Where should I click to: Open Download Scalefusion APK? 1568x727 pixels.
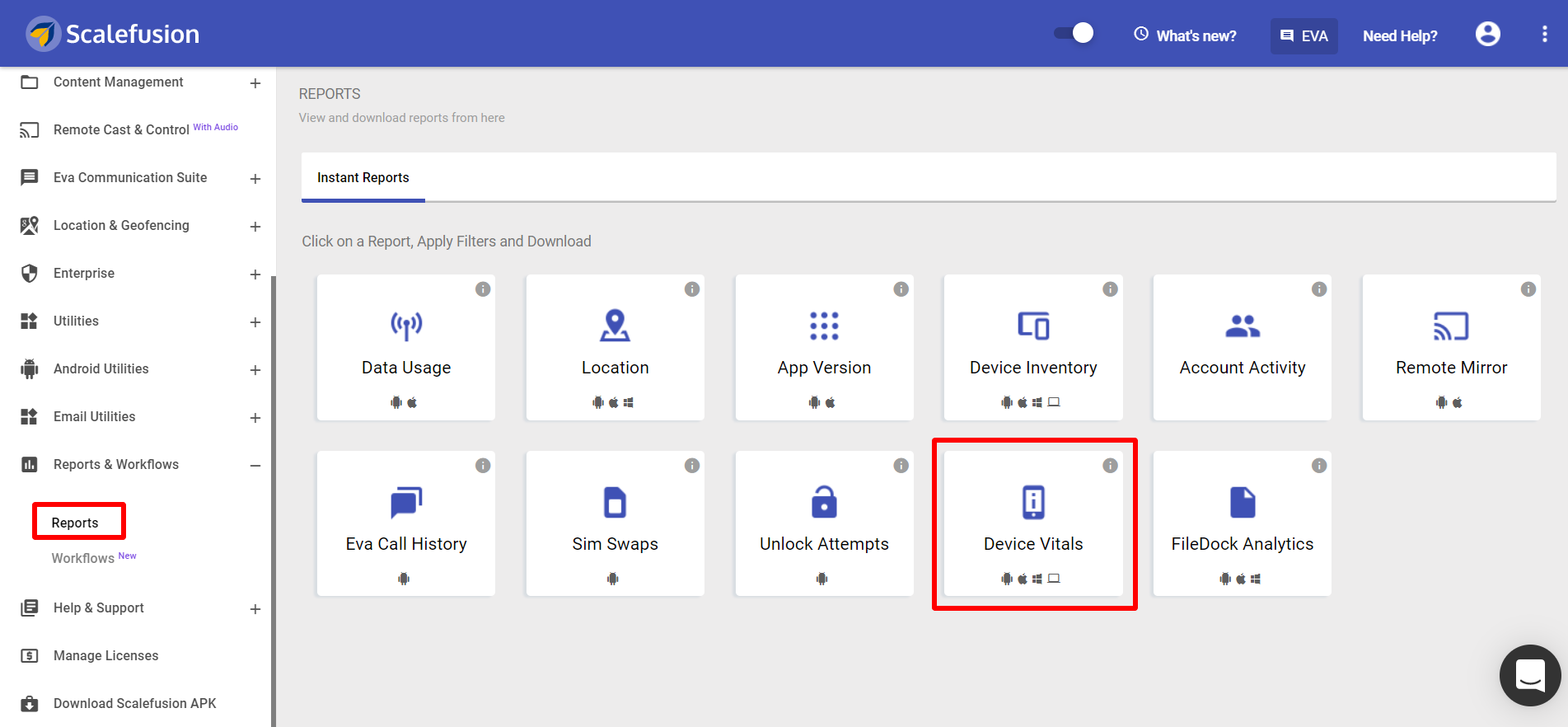135,703
